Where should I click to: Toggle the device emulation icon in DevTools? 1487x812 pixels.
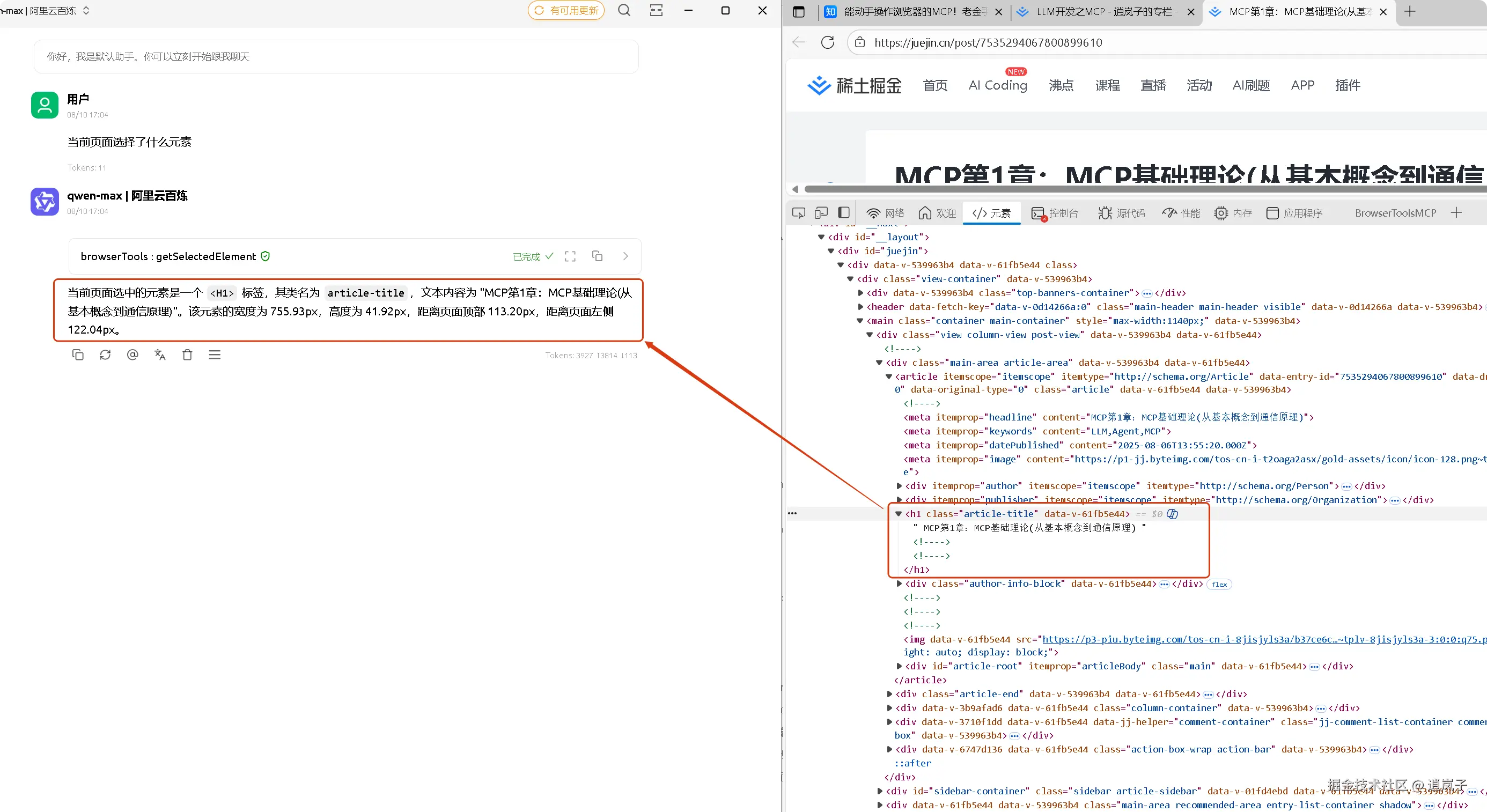point(821,213)
